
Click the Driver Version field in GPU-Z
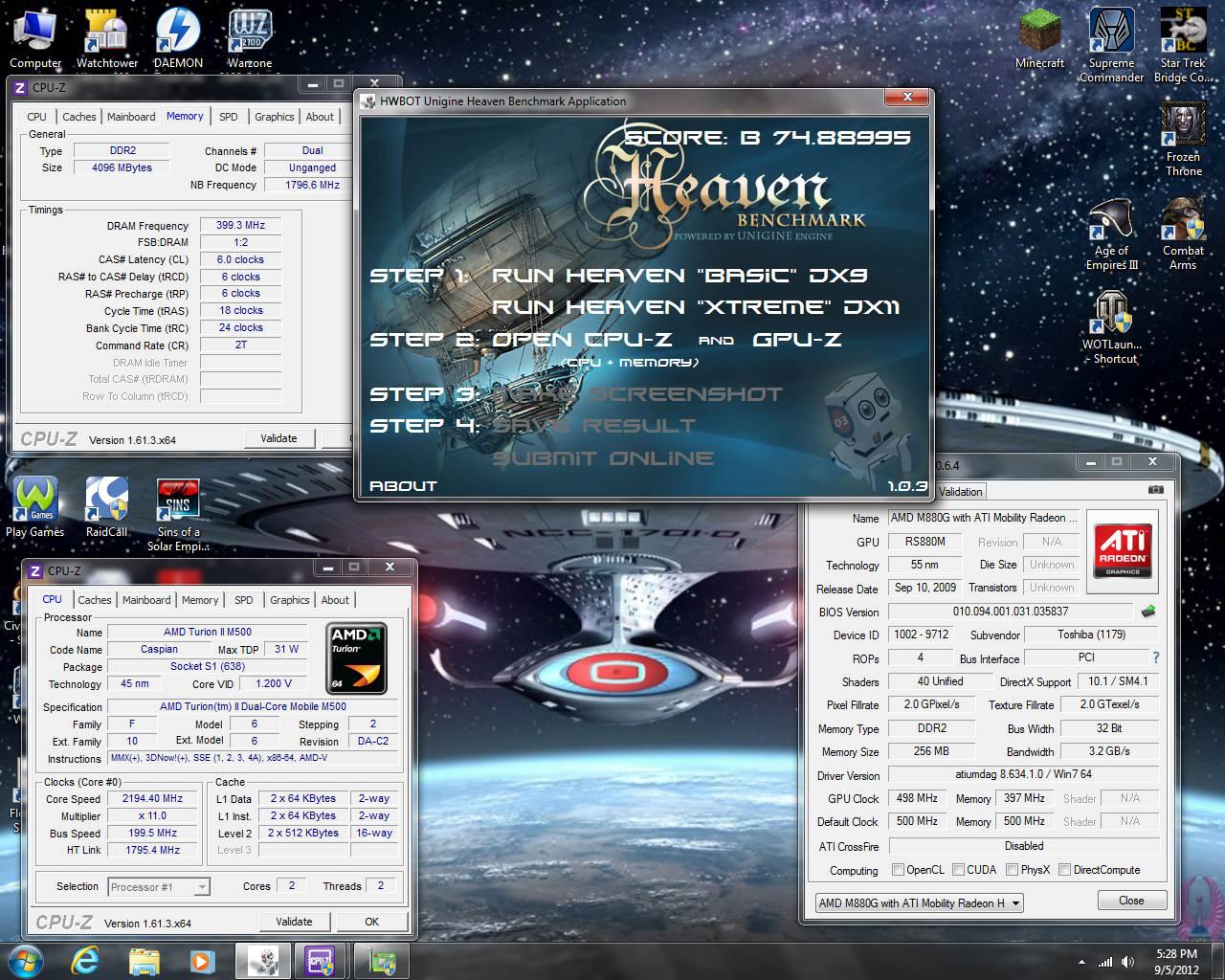click(1024, 774)
